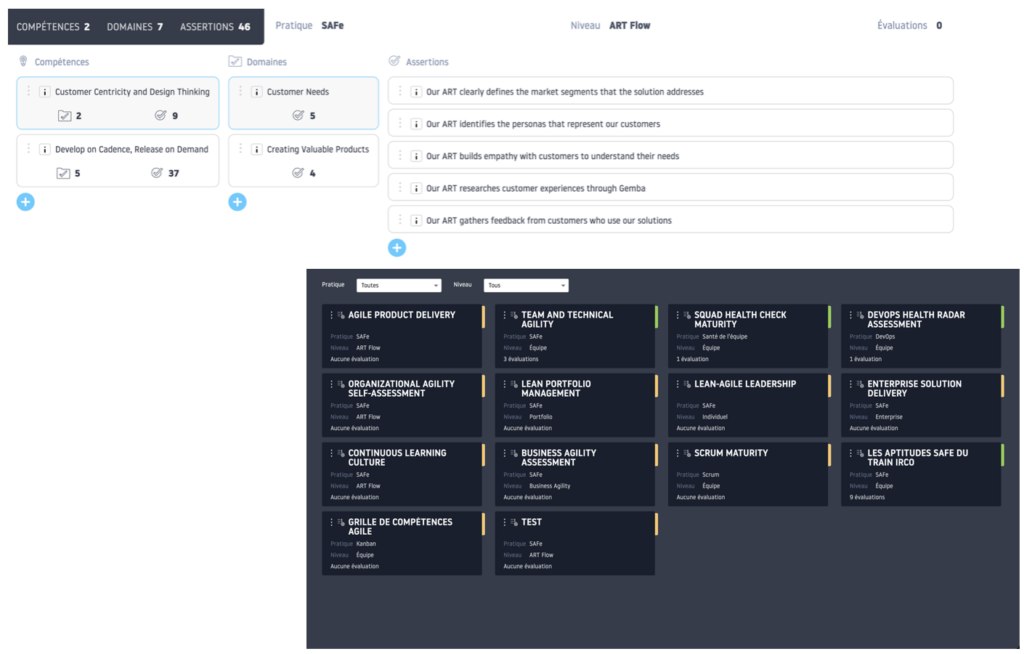Open the Niveau filter dropdown
Image resolution: width=1024 pixels, height=654 pixels.
(526, 285)
